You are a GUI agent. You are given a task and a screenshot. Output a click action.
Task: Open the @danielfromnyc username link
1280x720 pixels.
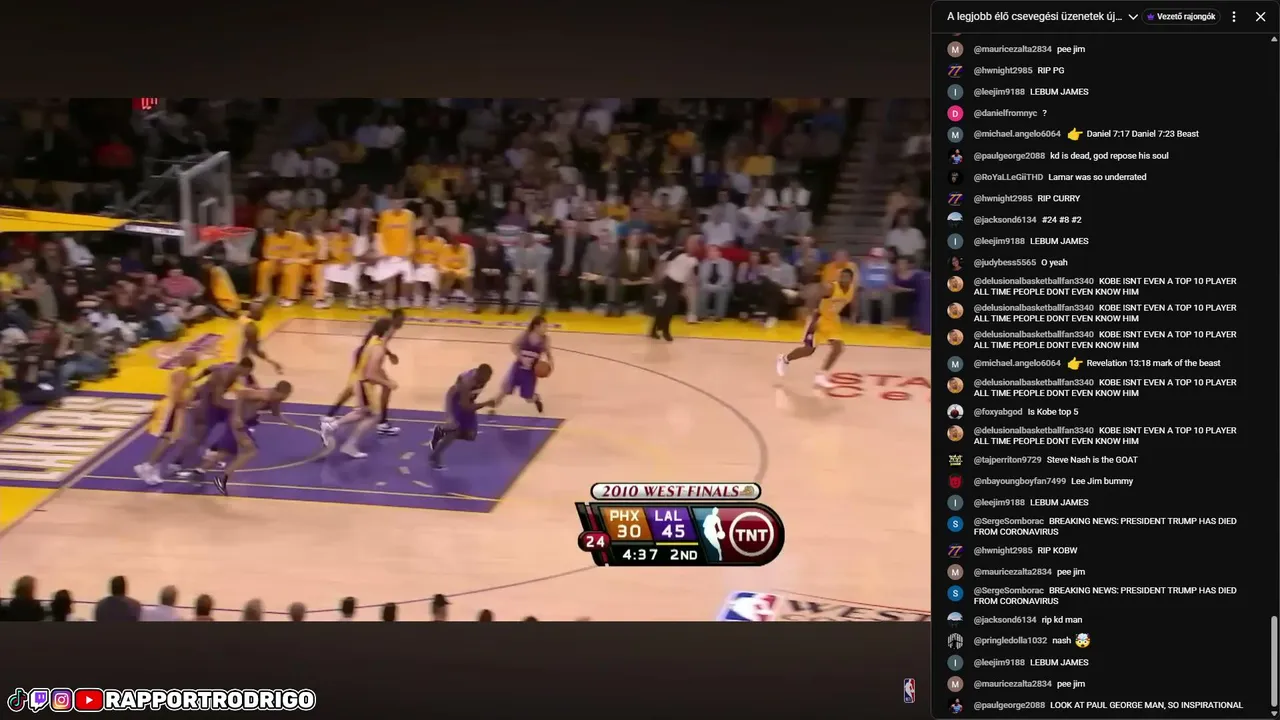click(1005, 113)
